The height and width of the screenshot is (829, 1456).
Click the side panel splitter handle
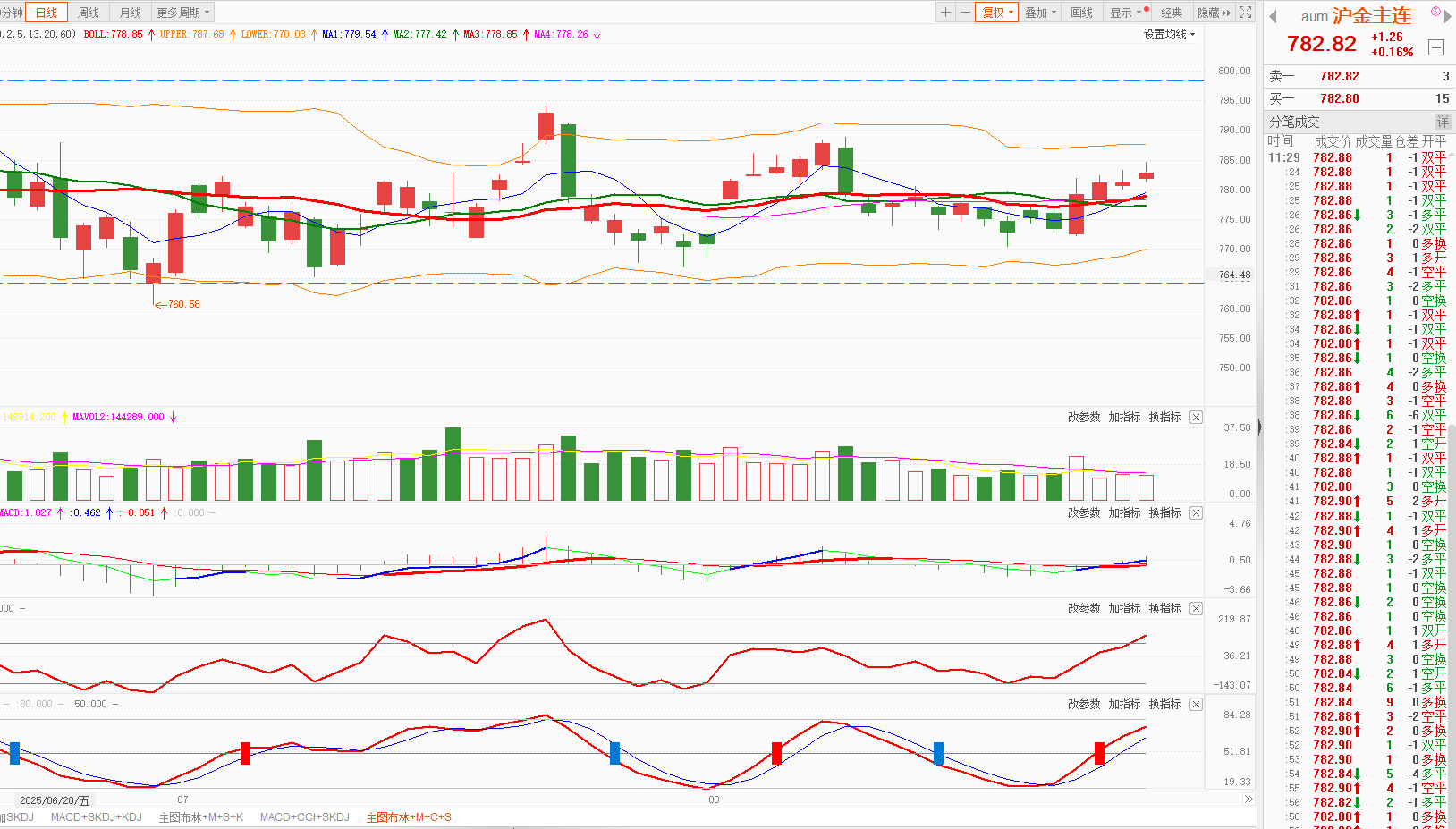pyautogui.click(x=1259, y=427)
